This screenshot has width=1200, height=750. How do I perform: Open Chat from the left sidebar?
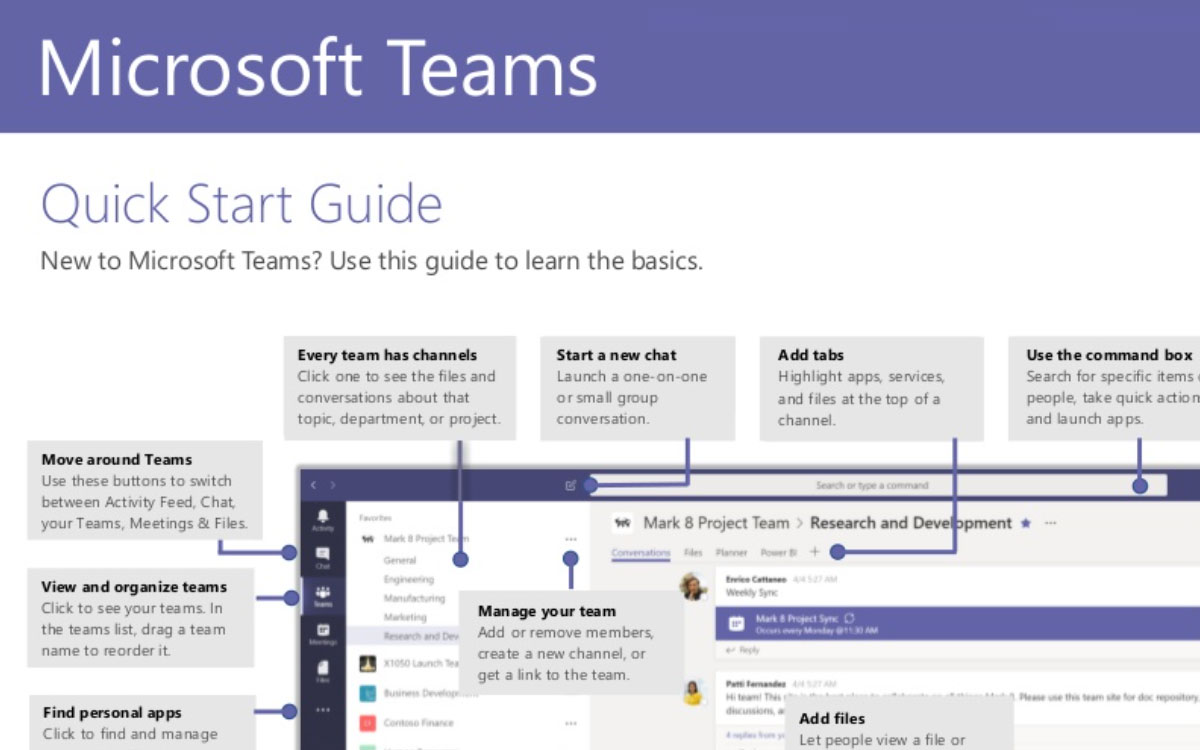pyautogui.click(x=322, y=557)
